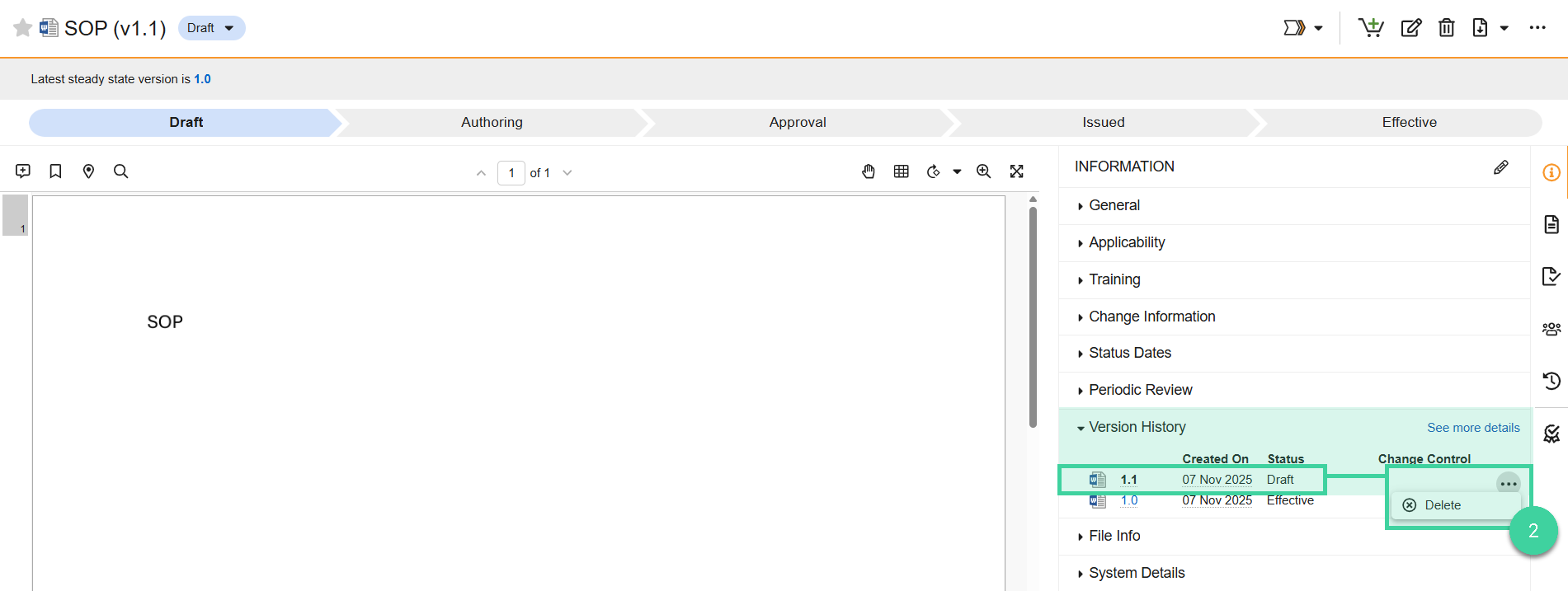Open the people group side panel icon
The height and width of the screenshot is (591, 1568).
pyautogui.click(x=1551, y=329)
